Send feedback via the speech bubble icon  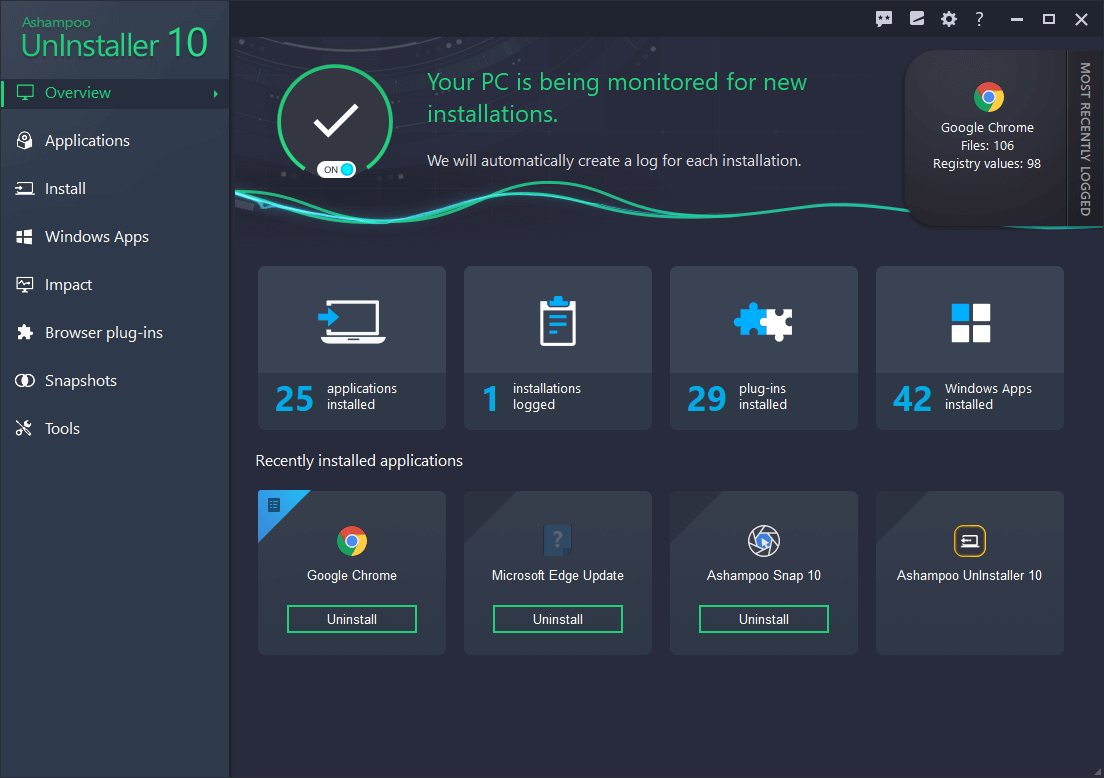(884, 19)
